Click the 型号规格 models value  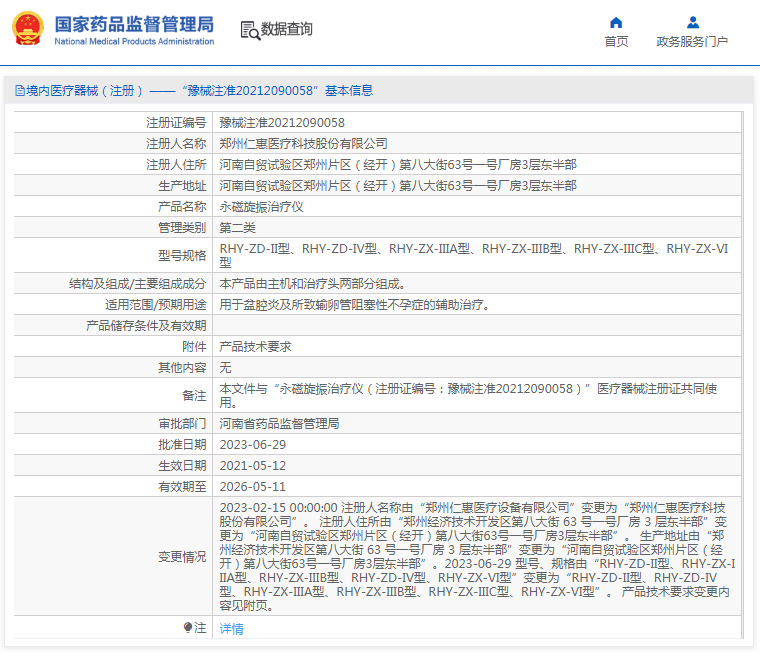click(x=474, y=255)
